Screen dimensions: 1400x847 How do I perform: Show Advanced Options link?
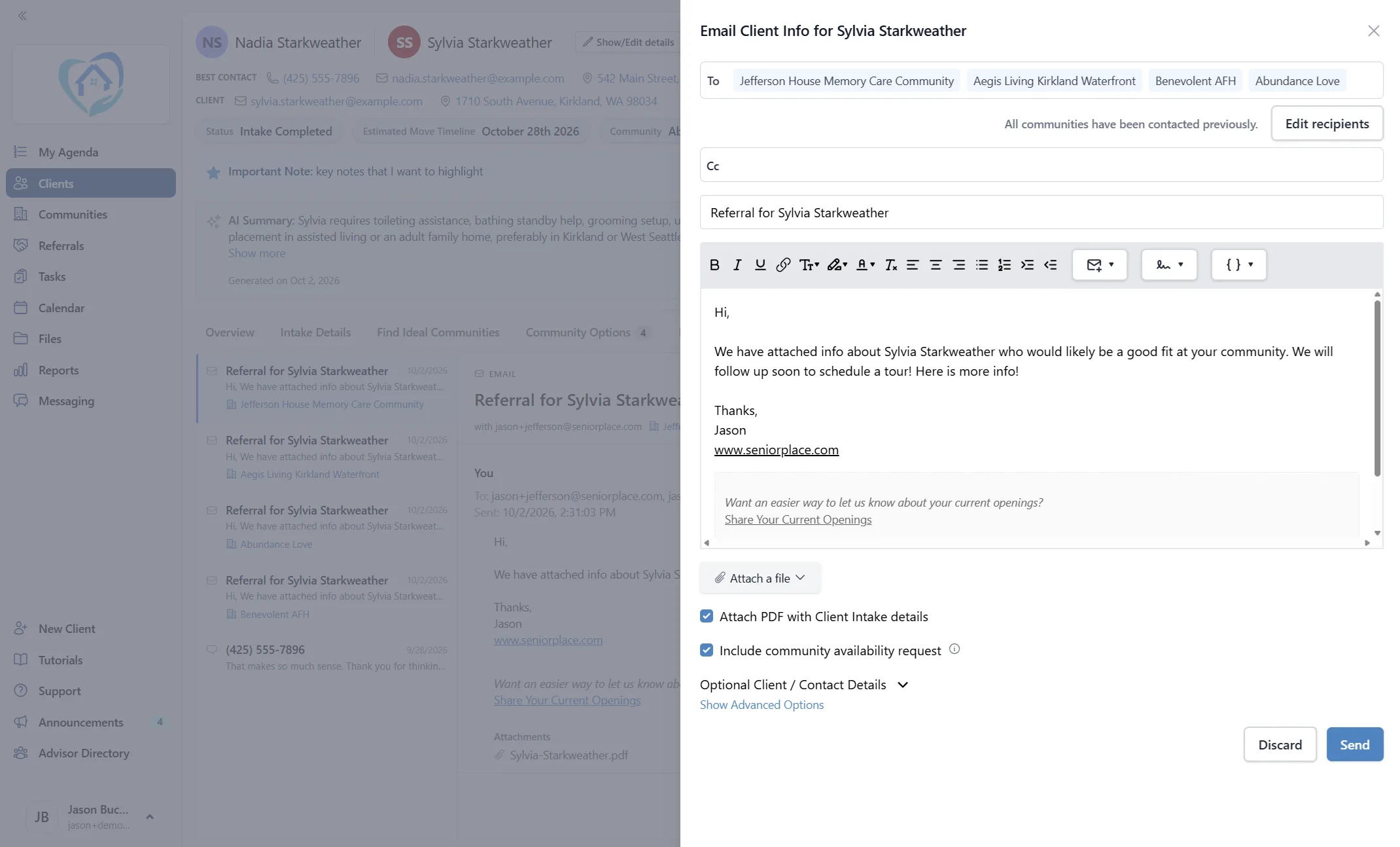pos(761,705)
